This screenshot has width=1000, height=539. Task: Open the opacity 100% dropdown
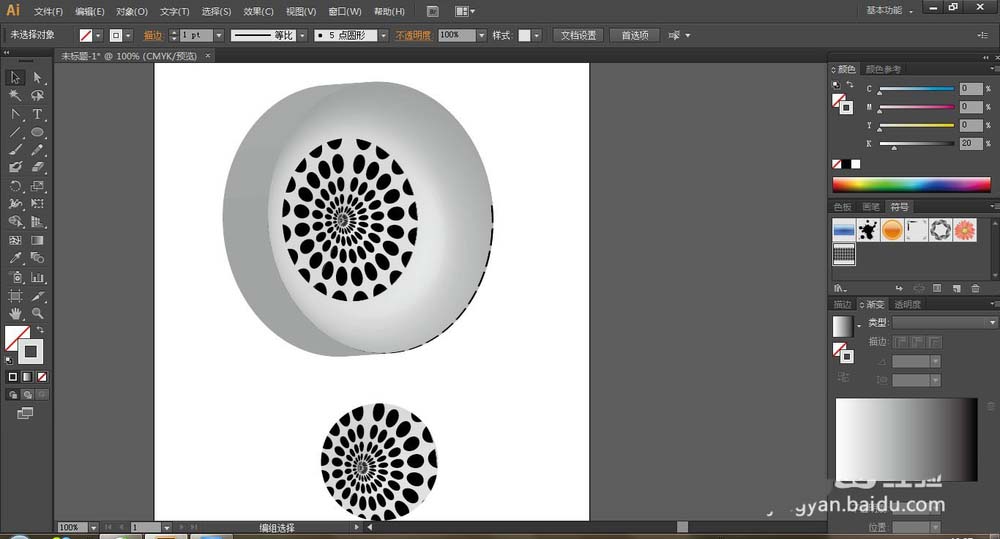click(x=481, y=35)
